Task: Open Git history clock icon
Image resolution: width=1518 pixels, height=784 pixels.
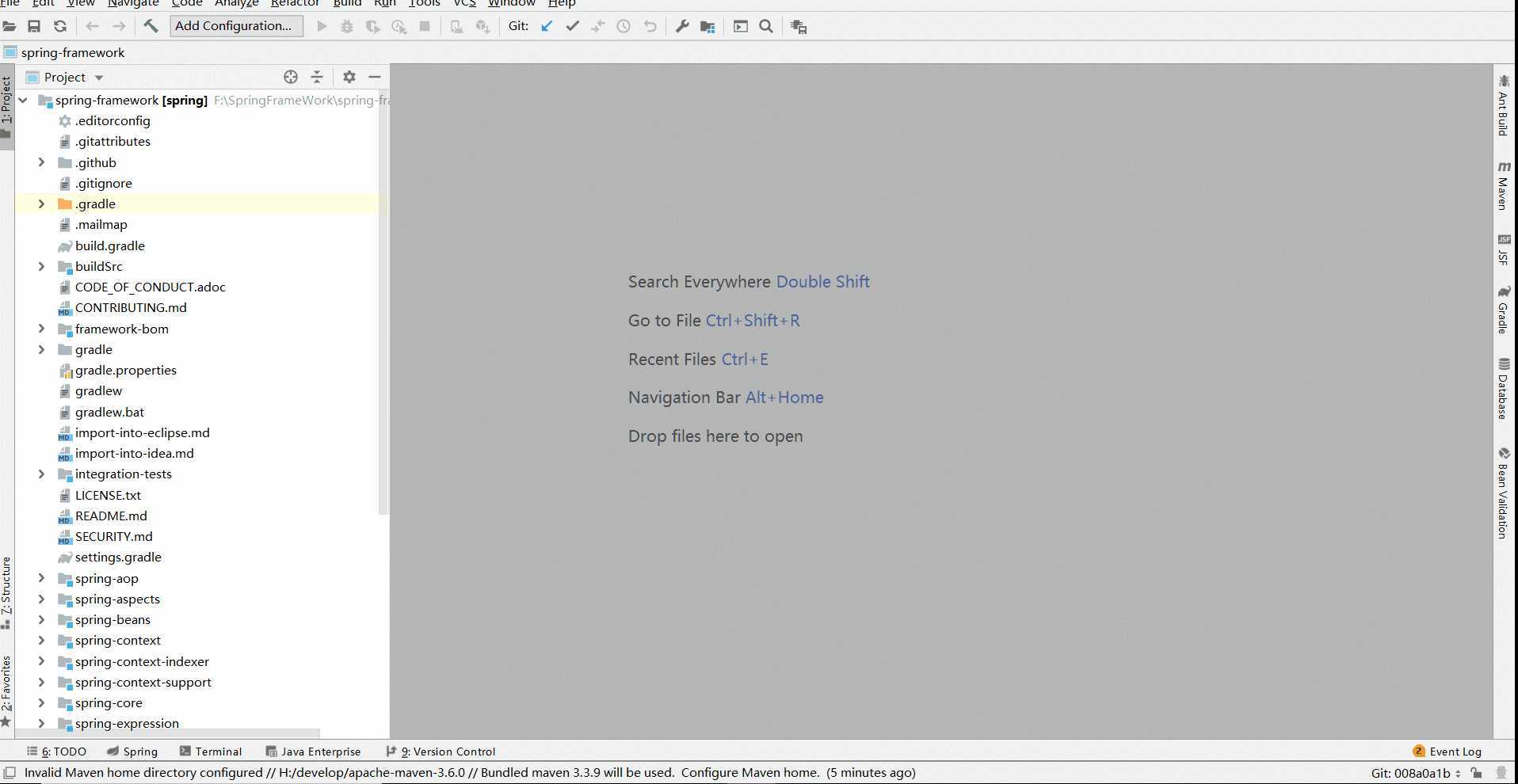Action: pyautogui.click(x=624, y=26)
